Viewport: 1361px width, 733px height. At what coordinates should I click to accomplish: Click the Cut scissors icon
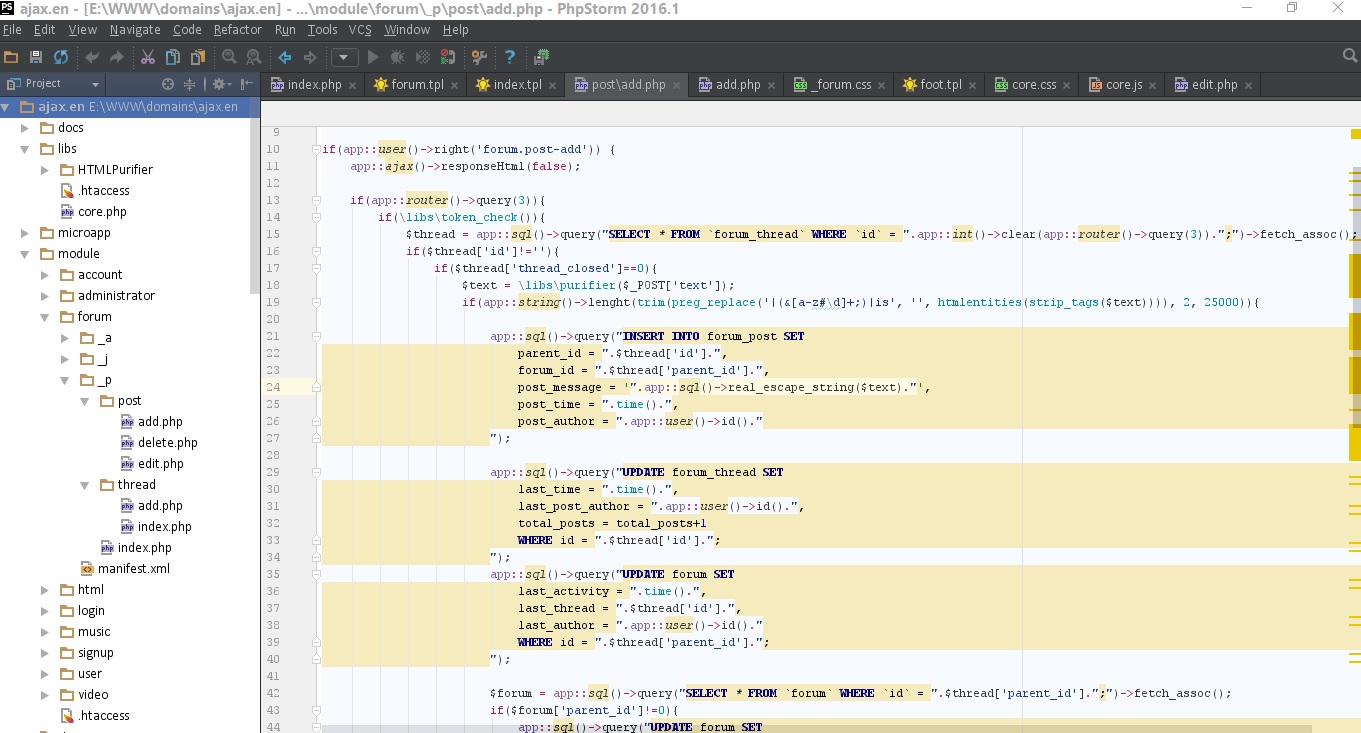pos(148,57)
